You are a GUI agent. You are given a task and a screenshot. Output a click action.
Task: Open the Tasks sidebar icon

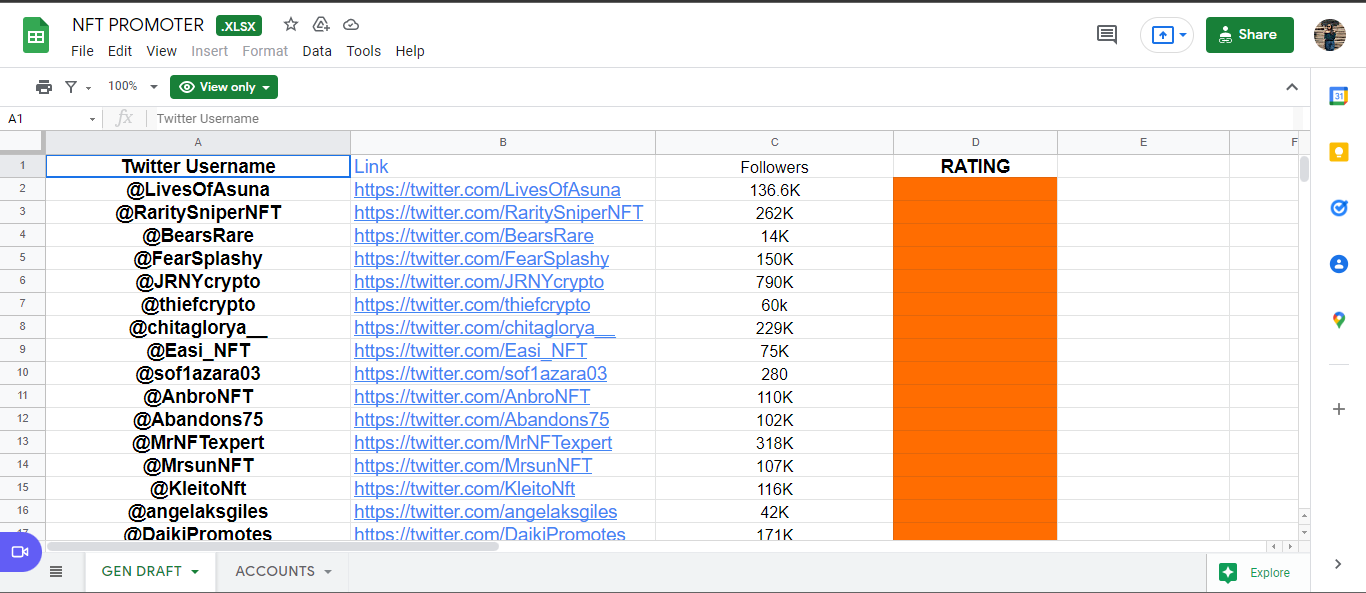(x=1338, y=208)
